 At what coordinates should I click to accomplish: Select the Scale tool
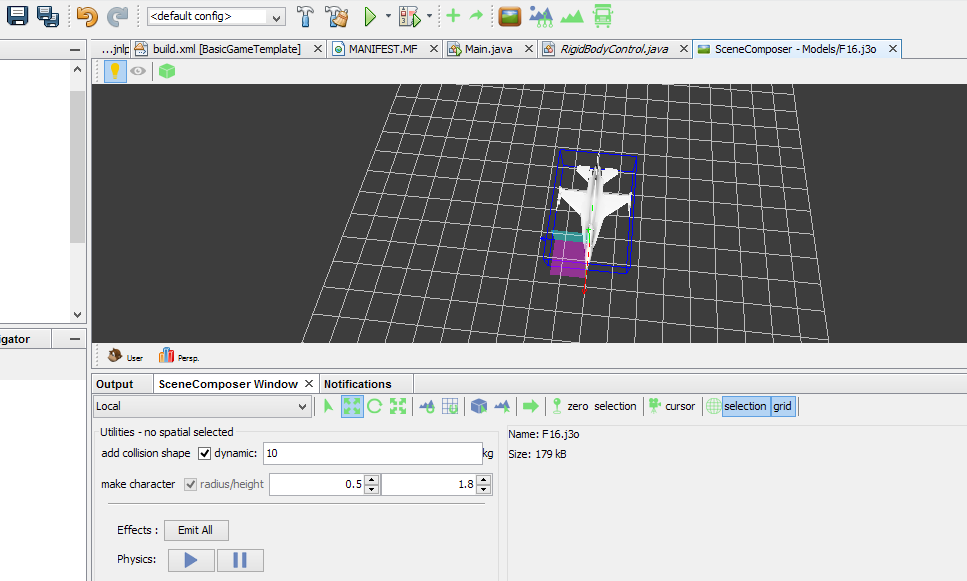click(x=398, y=406)
